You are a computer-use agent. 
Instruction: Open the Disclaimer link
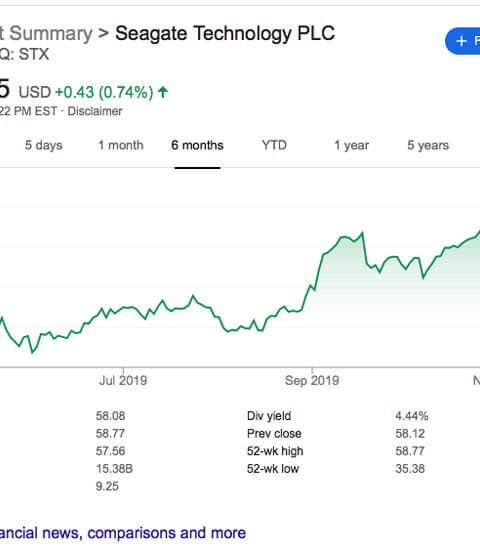[95, 111]
